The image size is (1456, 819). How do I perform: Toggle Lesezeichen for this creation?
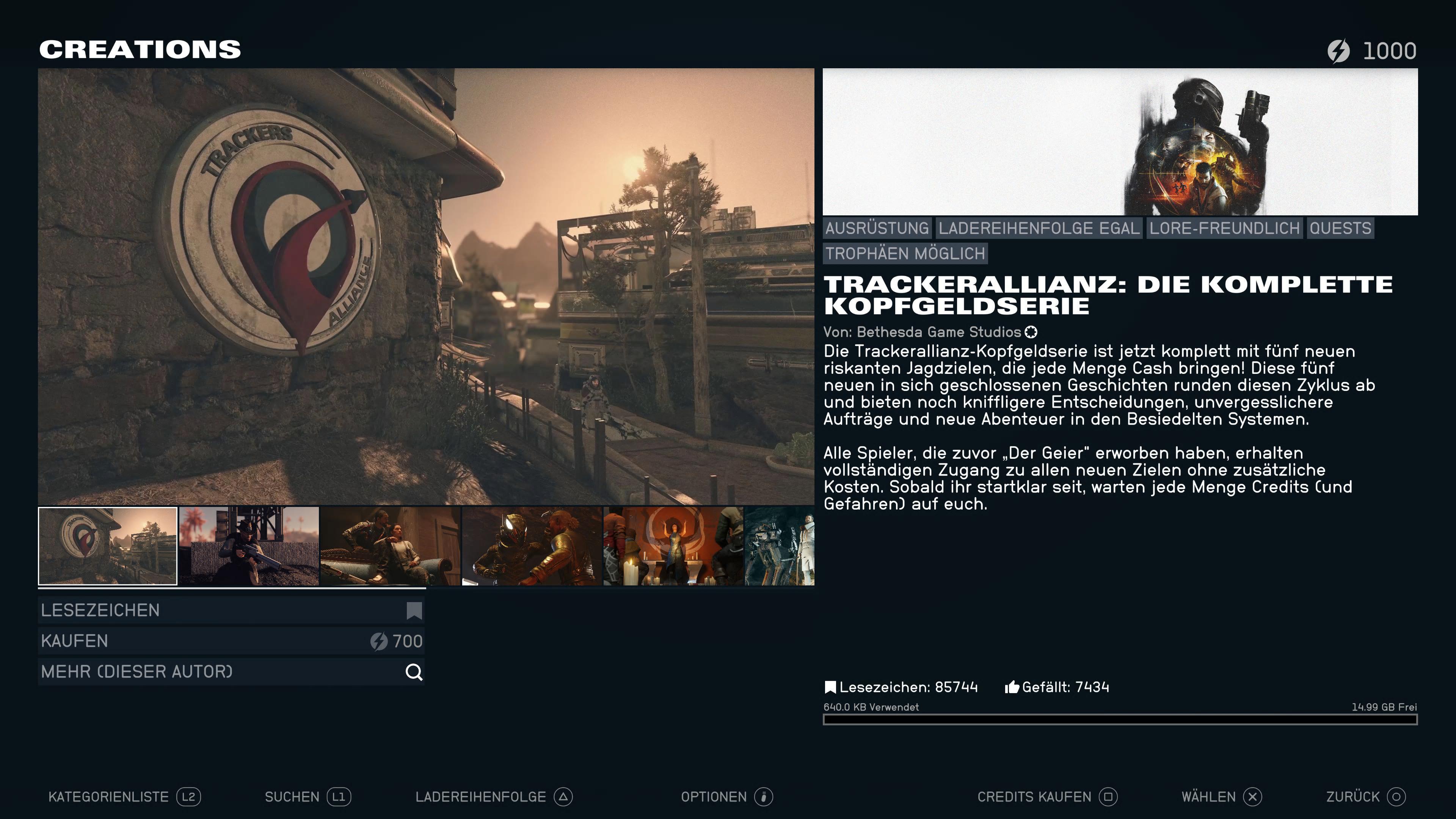point(231,610)
